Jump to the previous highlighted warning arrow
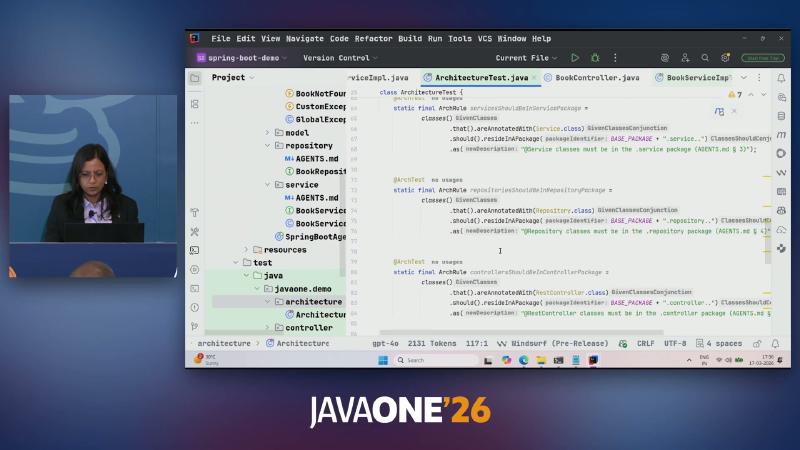The width and height of the screenshot is (800, 450). click(751, 95)
